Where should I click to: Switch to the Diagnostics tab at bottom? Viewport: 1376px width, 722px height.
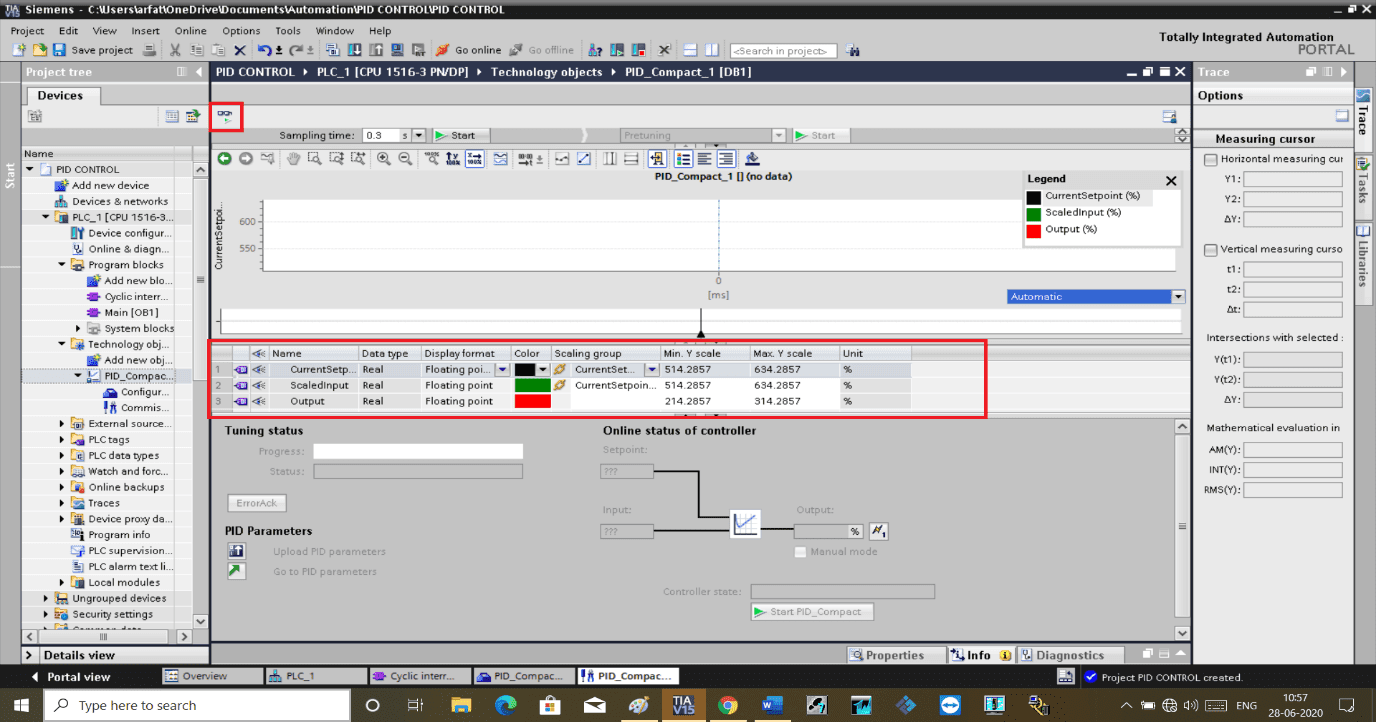(1070, 655)
